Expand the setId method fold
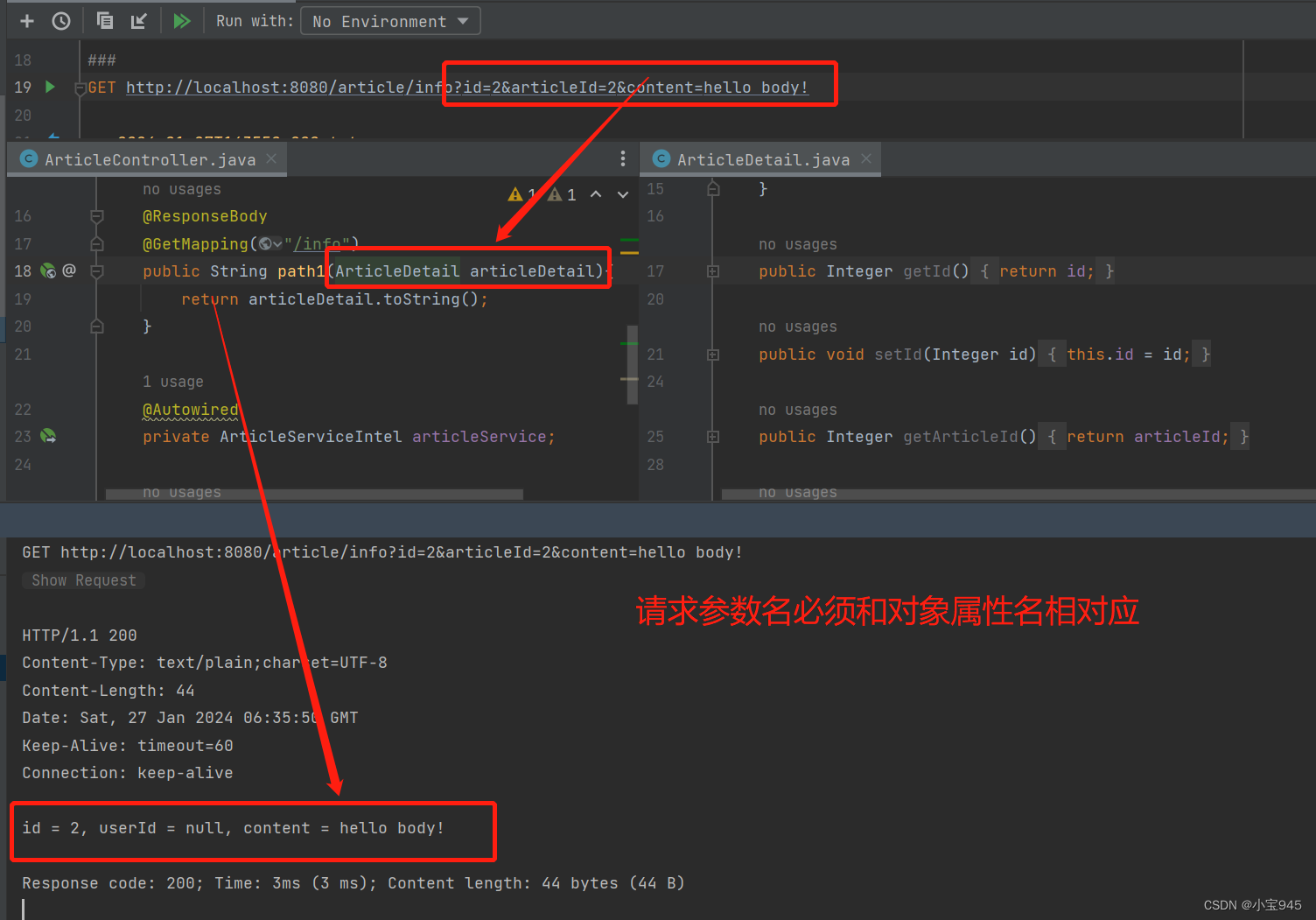 click(x=713, y=355)
